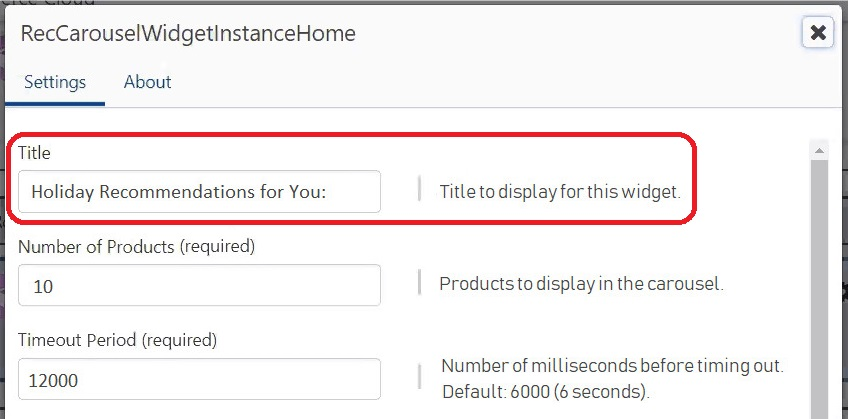This screenshot has height=419, width=848.
Task: Click the Timeout Period input box
Action: point(199,380)
